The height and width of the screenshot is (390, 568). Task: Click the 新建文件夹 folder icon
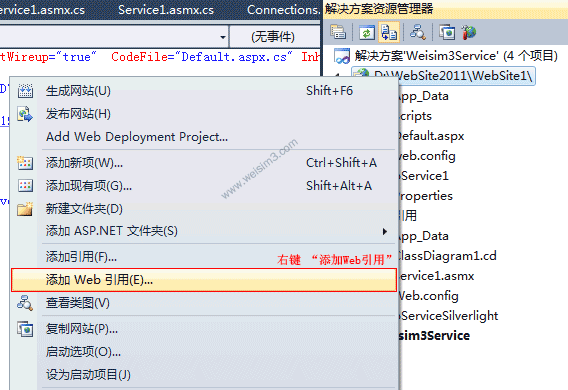(x=25, y=209)
